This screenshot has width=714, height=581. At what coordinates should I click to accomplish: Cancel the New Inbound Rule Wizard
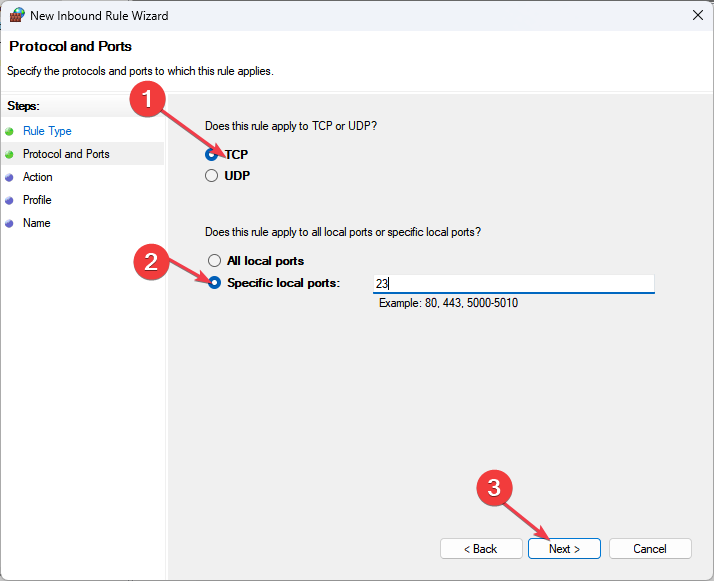coord(650,549)
